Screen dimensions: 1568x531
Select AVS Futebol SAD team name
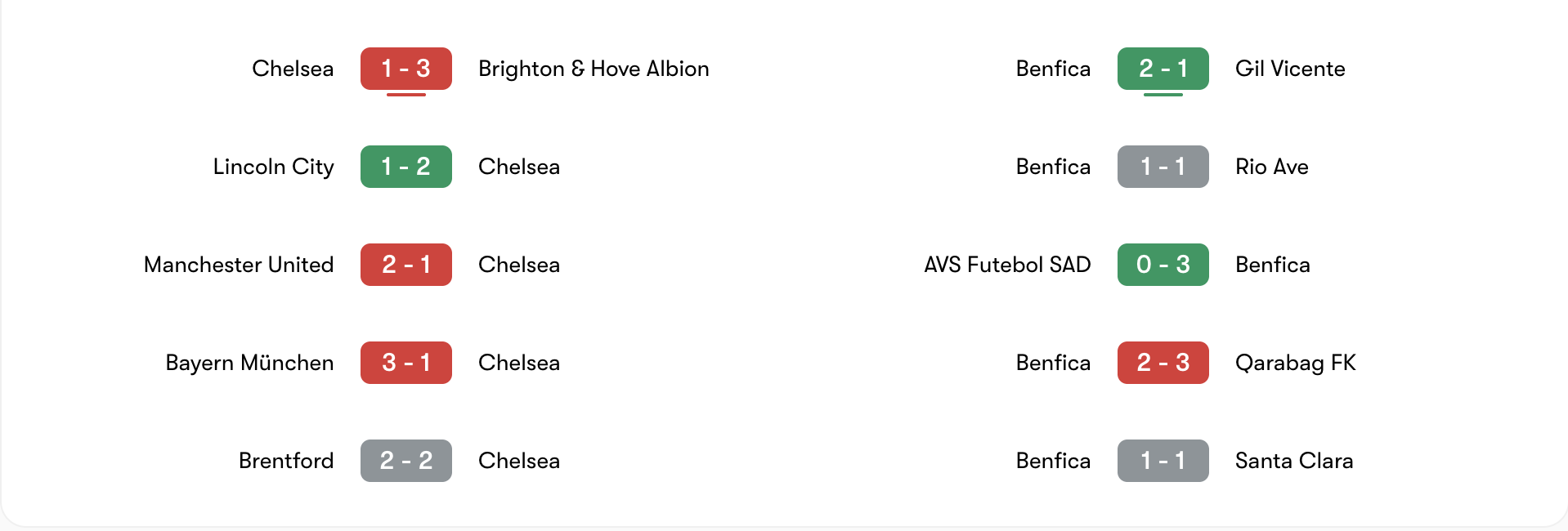pos(1007,265)
